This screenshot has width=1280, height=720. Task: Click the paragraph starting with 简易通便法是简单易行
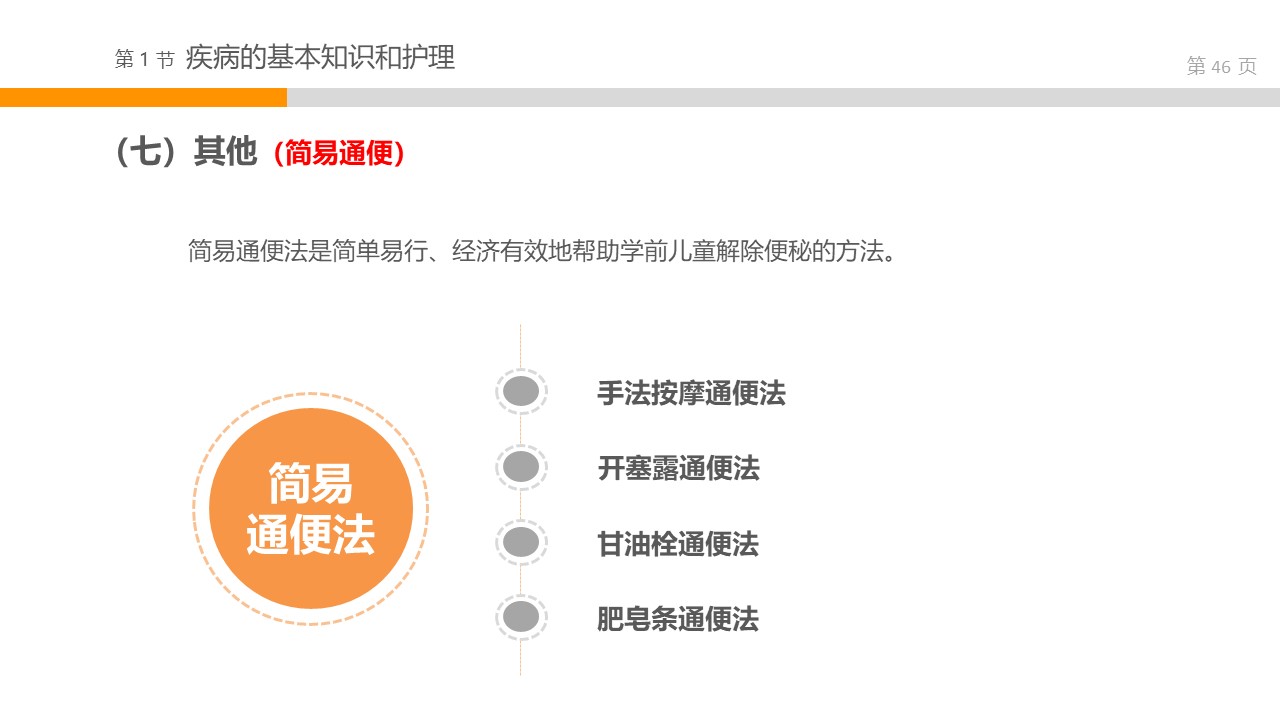point(541,251)
